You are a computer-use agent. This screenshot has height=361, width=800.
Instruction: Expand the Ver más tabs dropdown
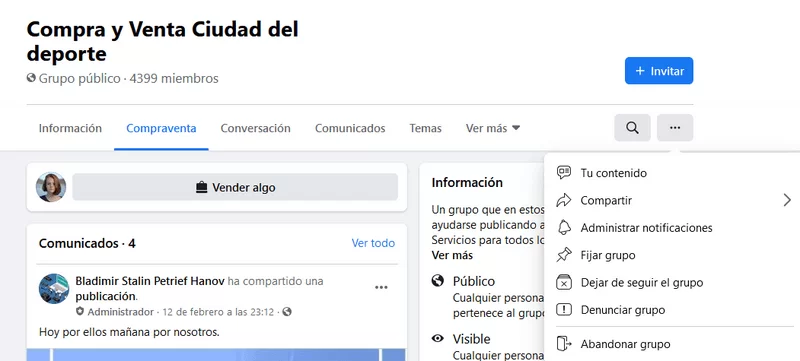click(x=493, y=128)
